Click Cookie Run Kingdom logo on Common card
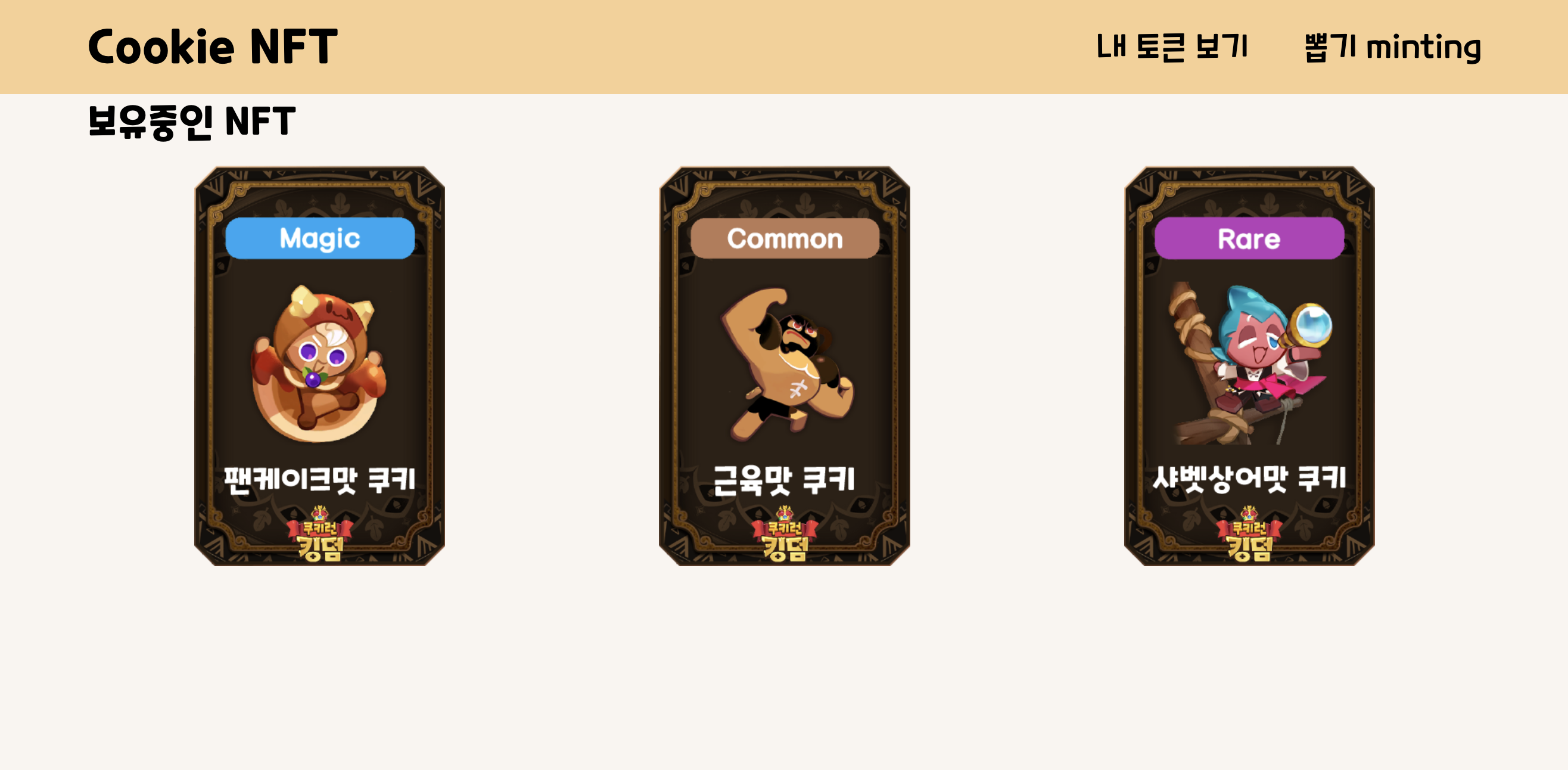 (x=785, y=534)
